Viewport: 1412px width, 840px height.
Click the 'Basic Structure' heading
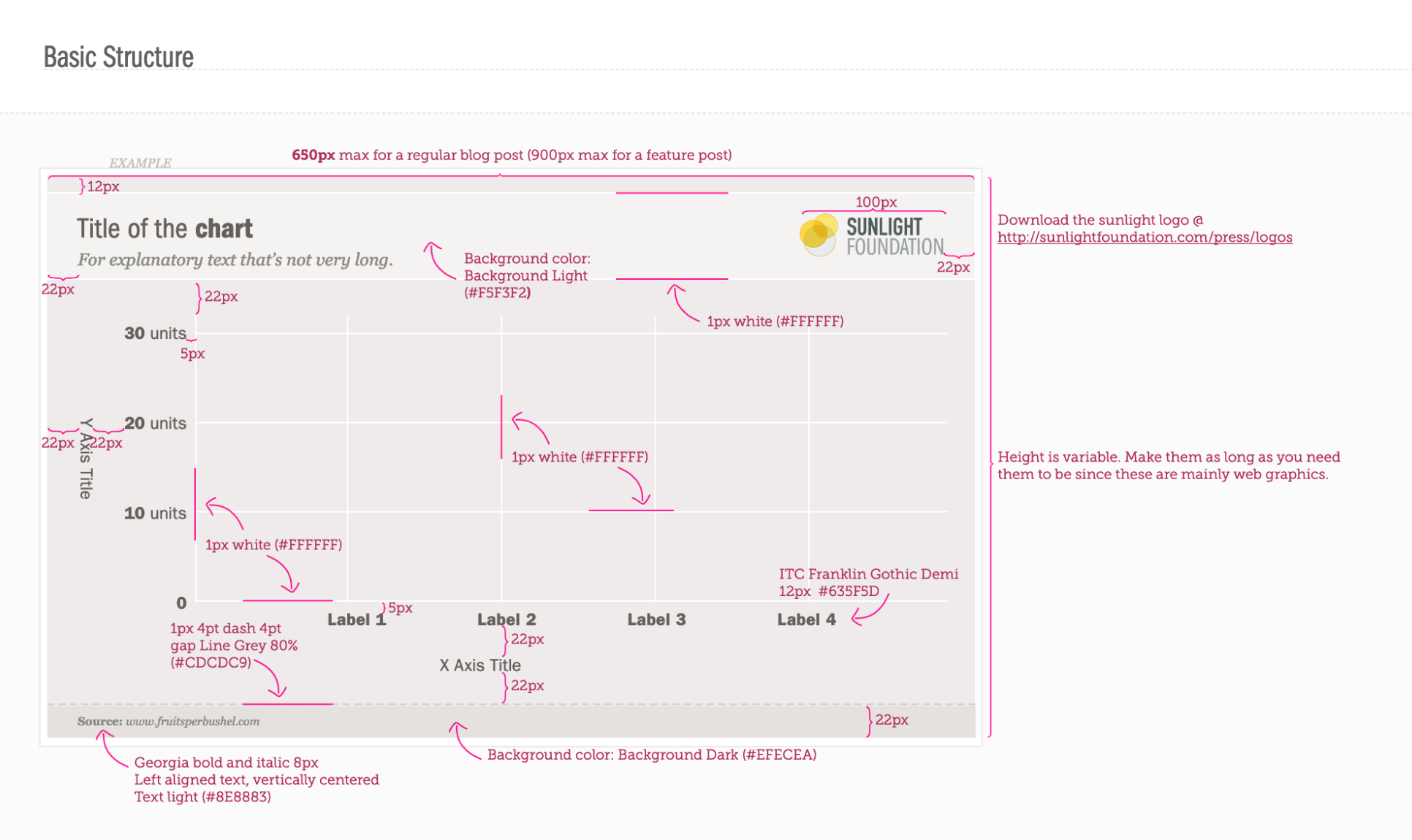click(x=118, y=58)
